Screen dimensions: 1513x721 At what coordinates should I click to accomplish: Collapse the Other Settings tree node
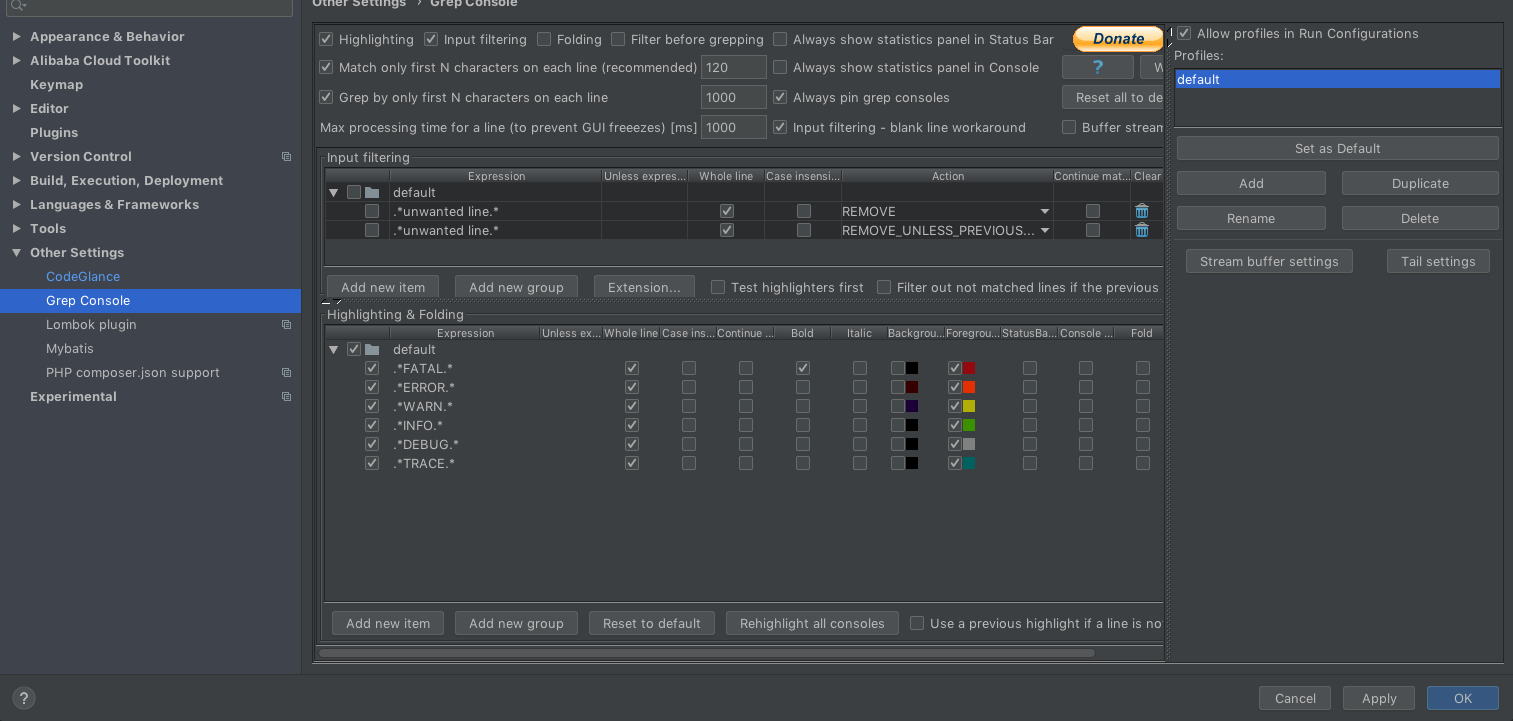[16, 253]
